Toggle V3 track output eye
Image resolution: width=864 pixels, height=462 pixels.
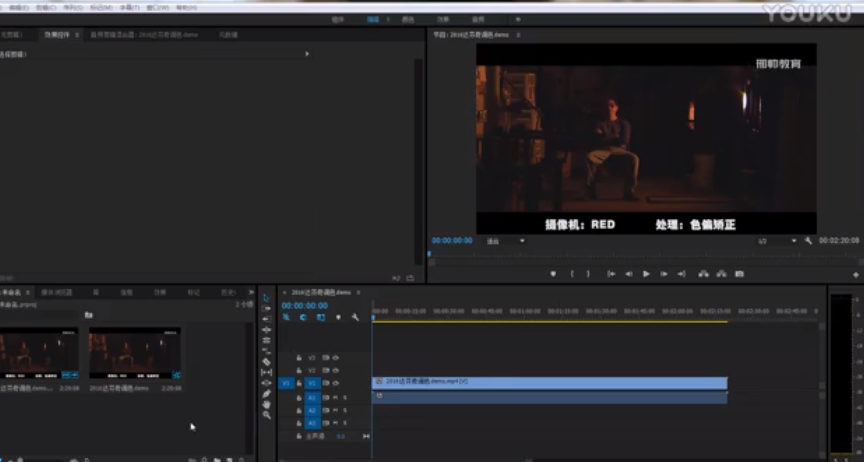tap(336, 358)
